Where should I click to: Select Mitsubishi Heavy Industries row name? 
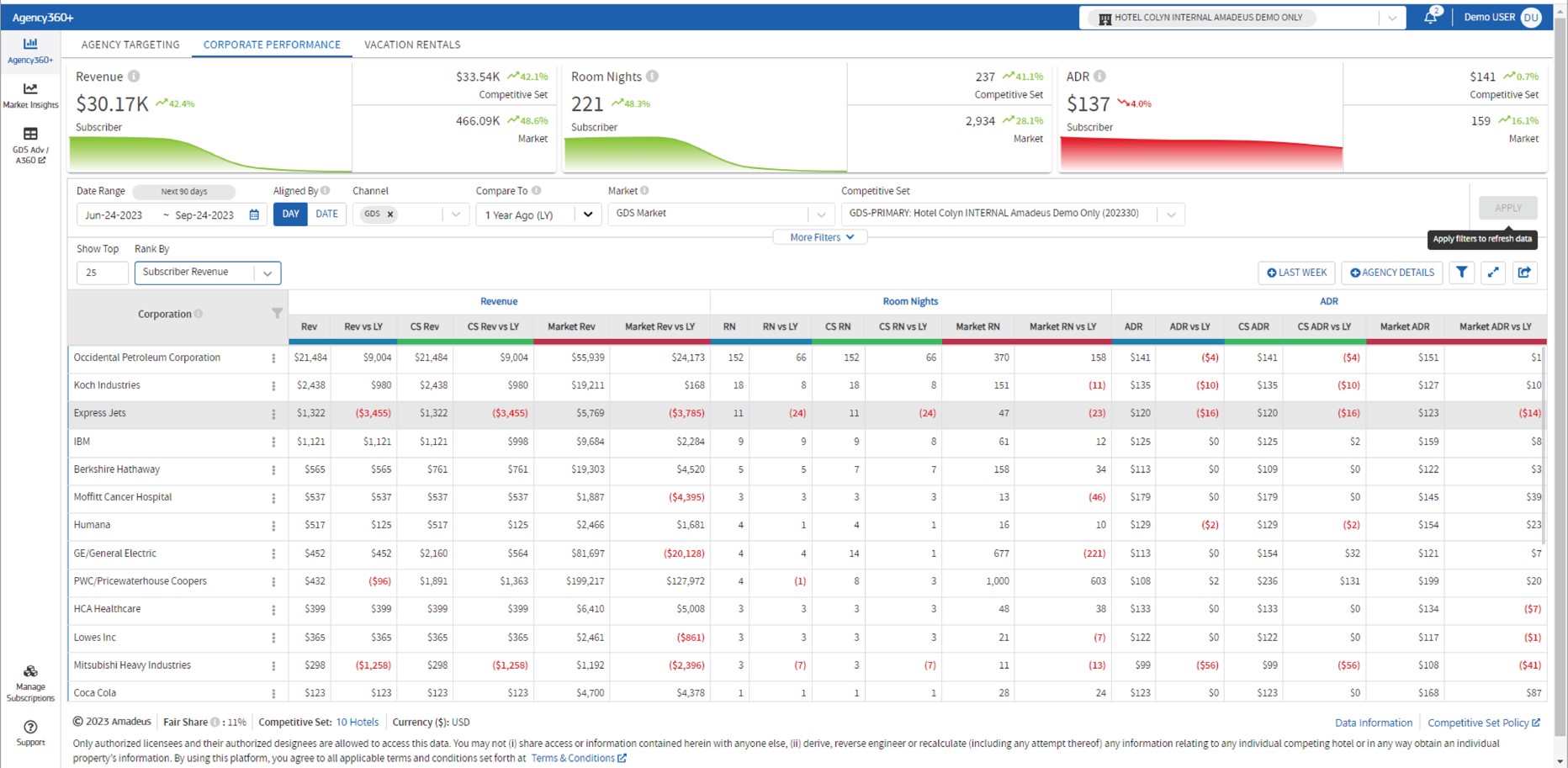[132, 665]
